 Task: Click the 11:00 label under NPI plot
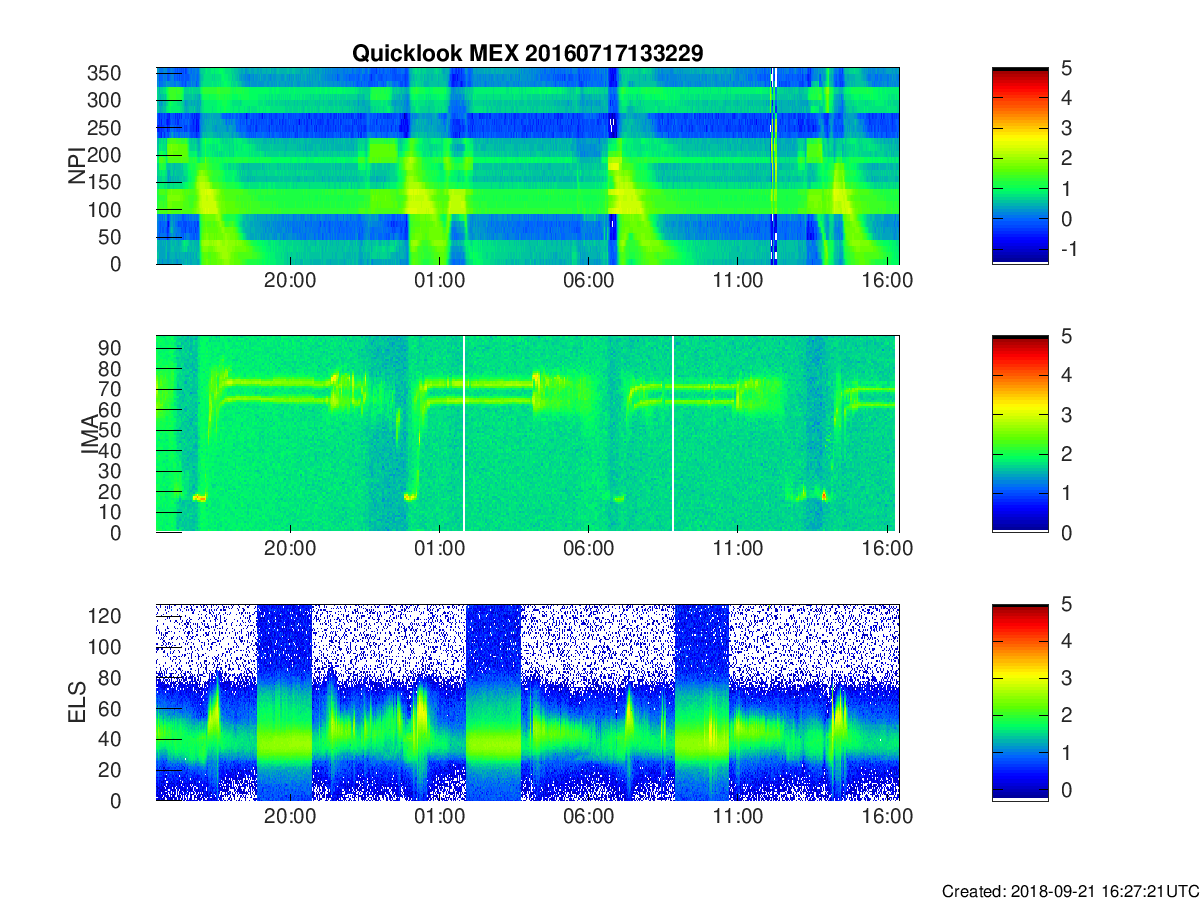point(737,282)
